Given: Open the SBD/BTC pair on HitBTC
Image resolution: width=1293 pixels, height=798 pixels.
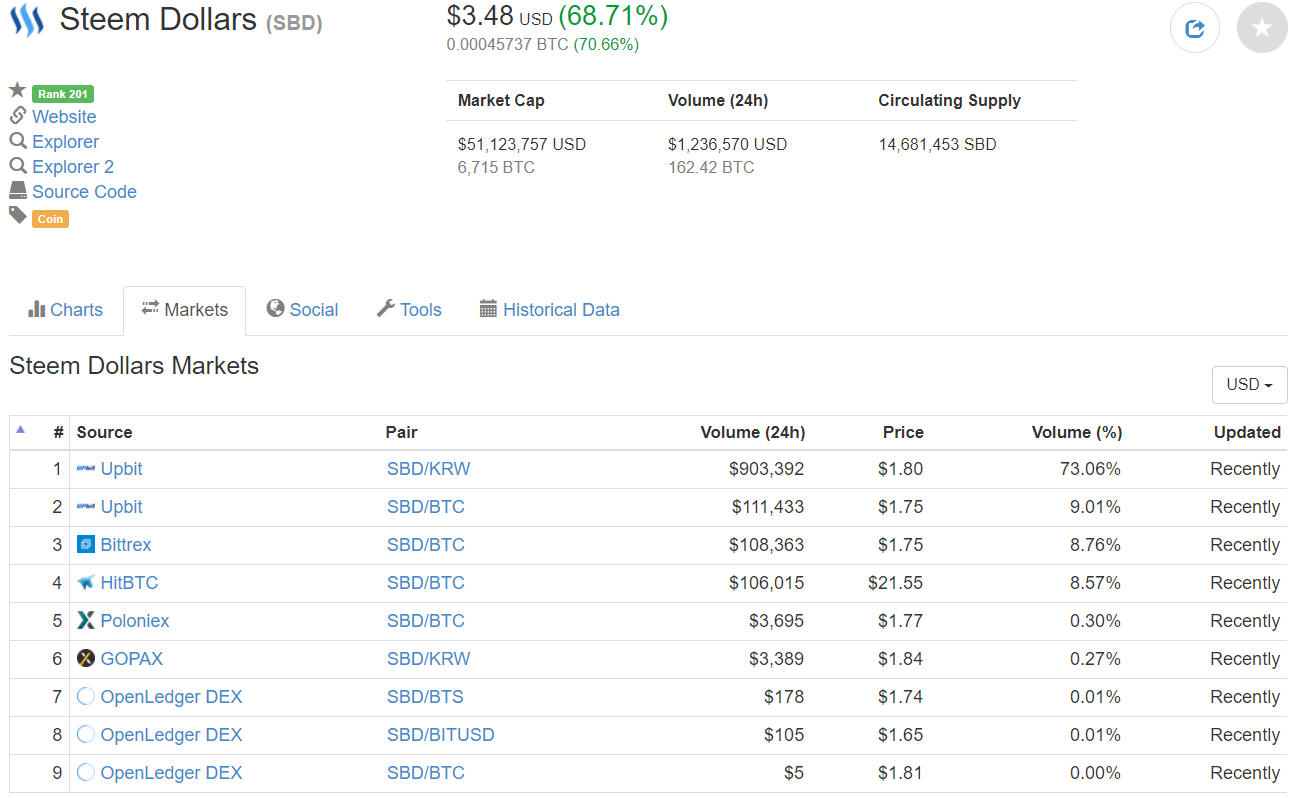Looking at the screenshot, I should click(426, 583).
